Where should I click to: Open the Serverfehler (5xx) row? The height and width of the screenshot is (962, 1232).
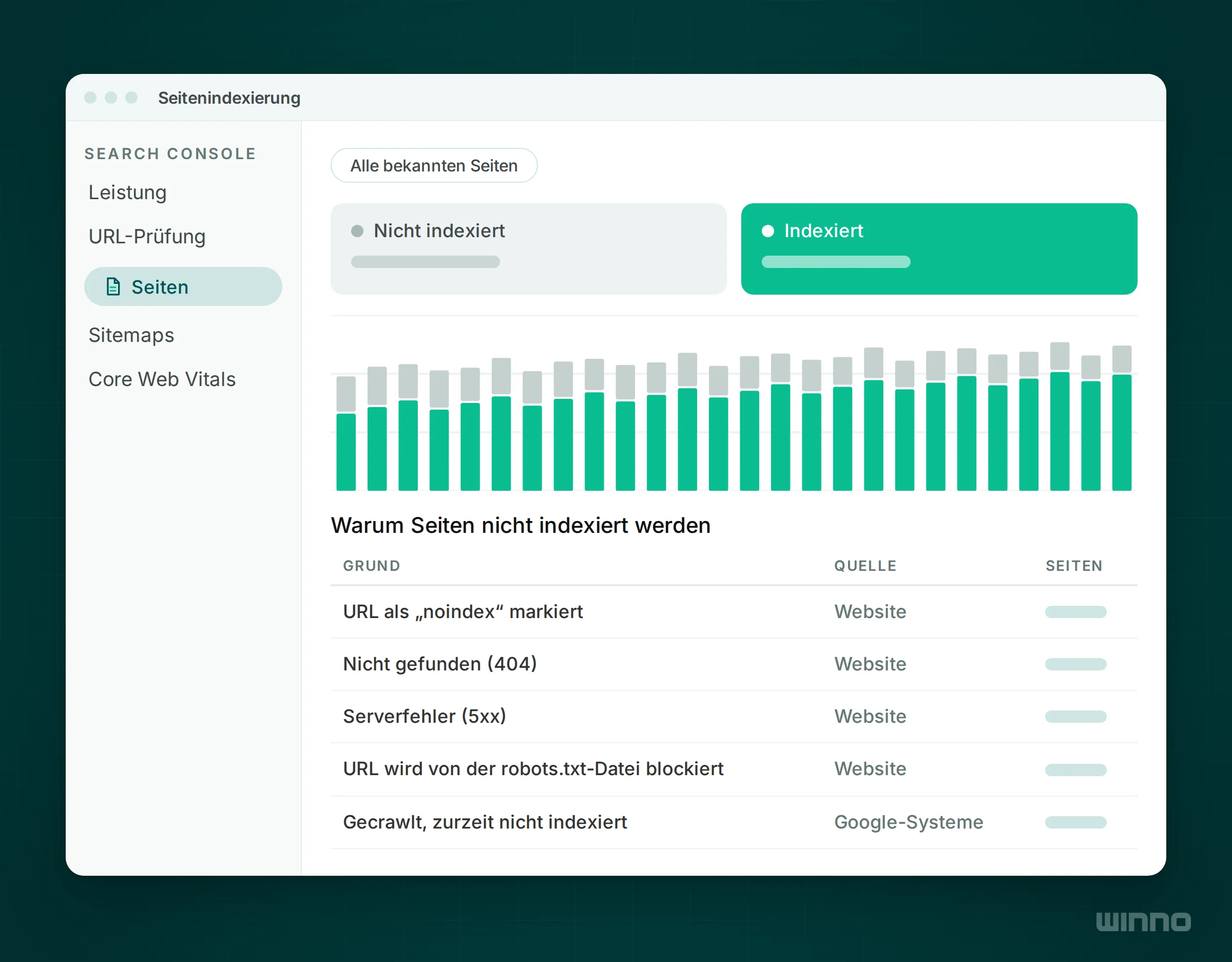[734, 717]
